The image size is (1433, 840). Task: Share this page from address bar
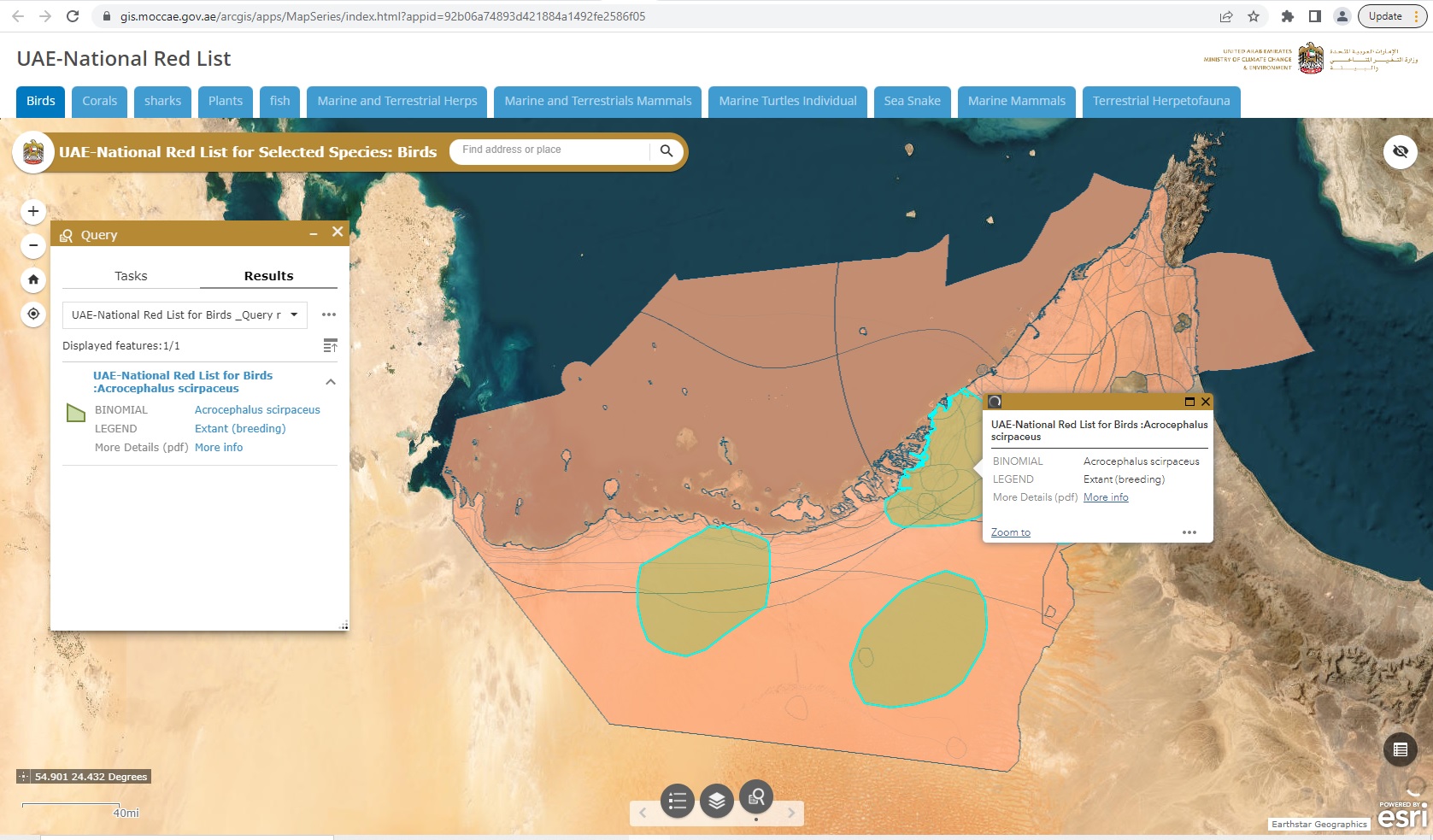1226,16
